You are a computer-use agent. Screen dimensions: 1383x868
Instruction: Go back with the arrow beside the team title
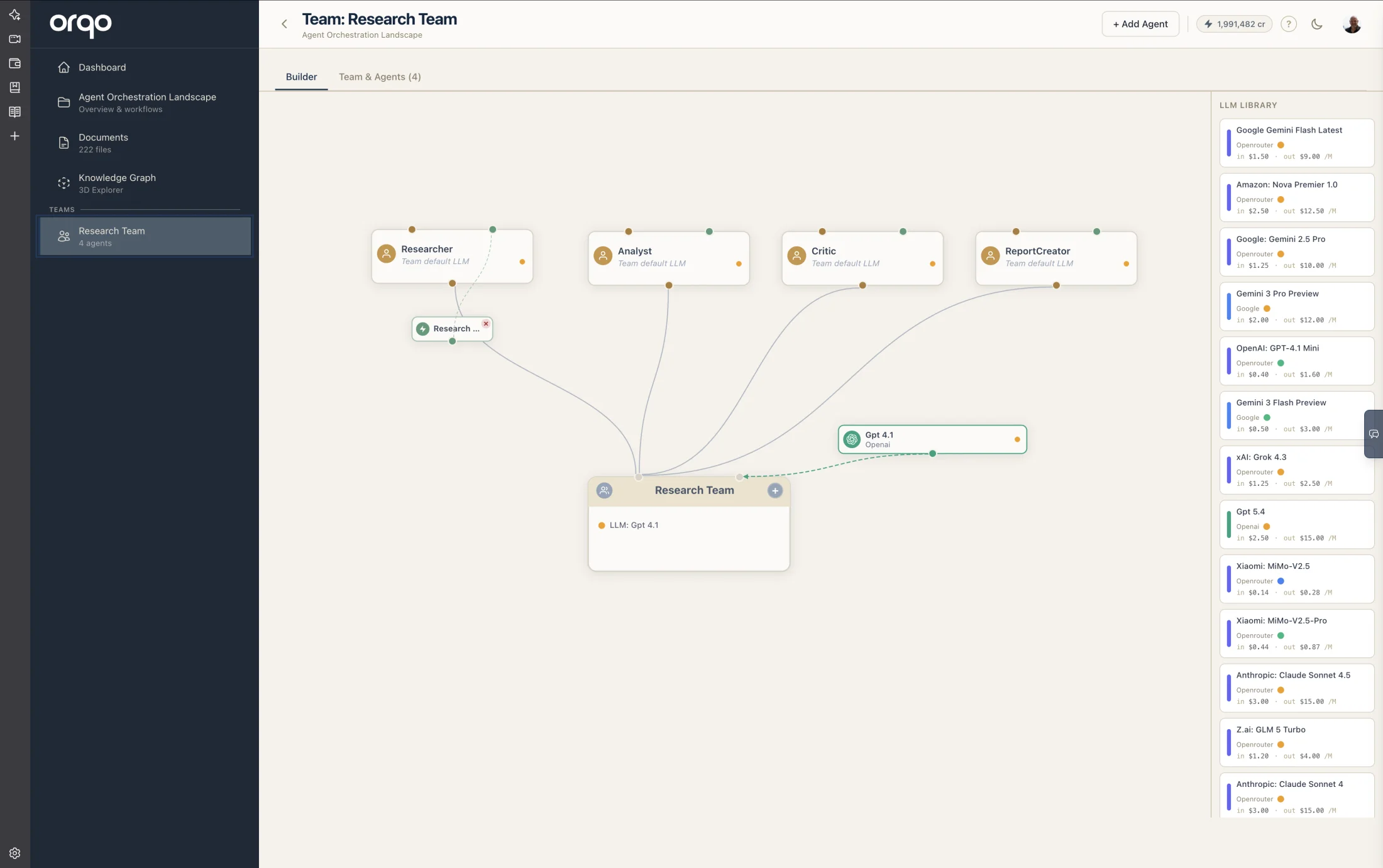point(284,24)
